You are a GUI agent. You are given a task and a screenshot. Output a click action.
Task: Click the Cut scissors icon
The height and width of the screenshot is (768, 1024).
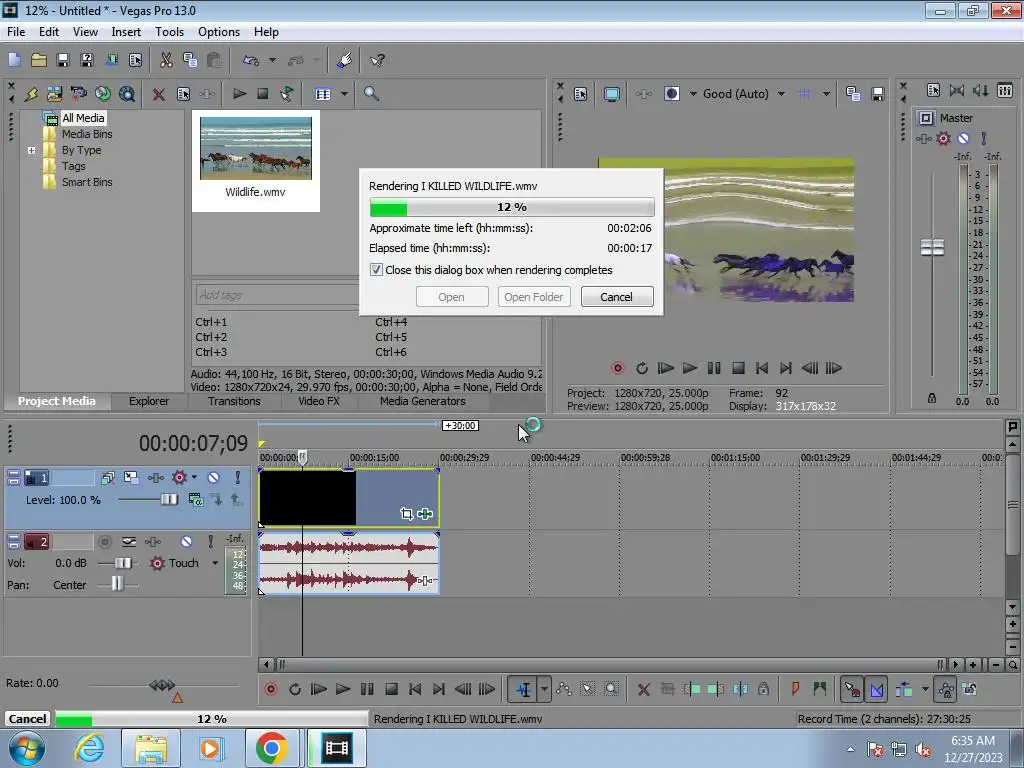click(x=166, y=60)
